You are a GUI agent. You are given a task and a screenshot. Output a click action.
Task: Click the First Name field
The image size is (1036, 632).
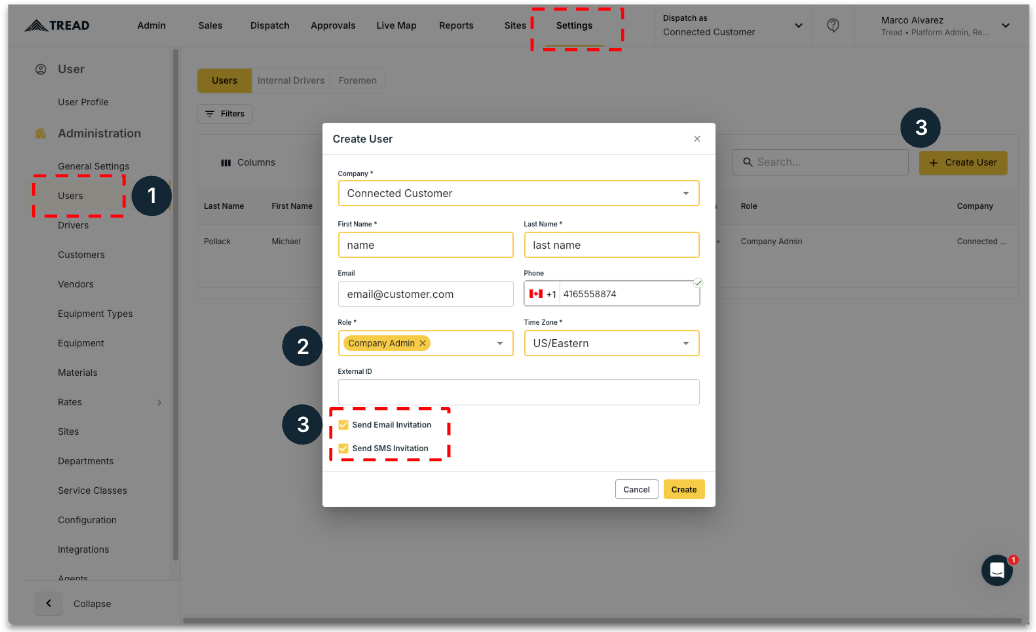pyautogui.click(x=426, y=245)
